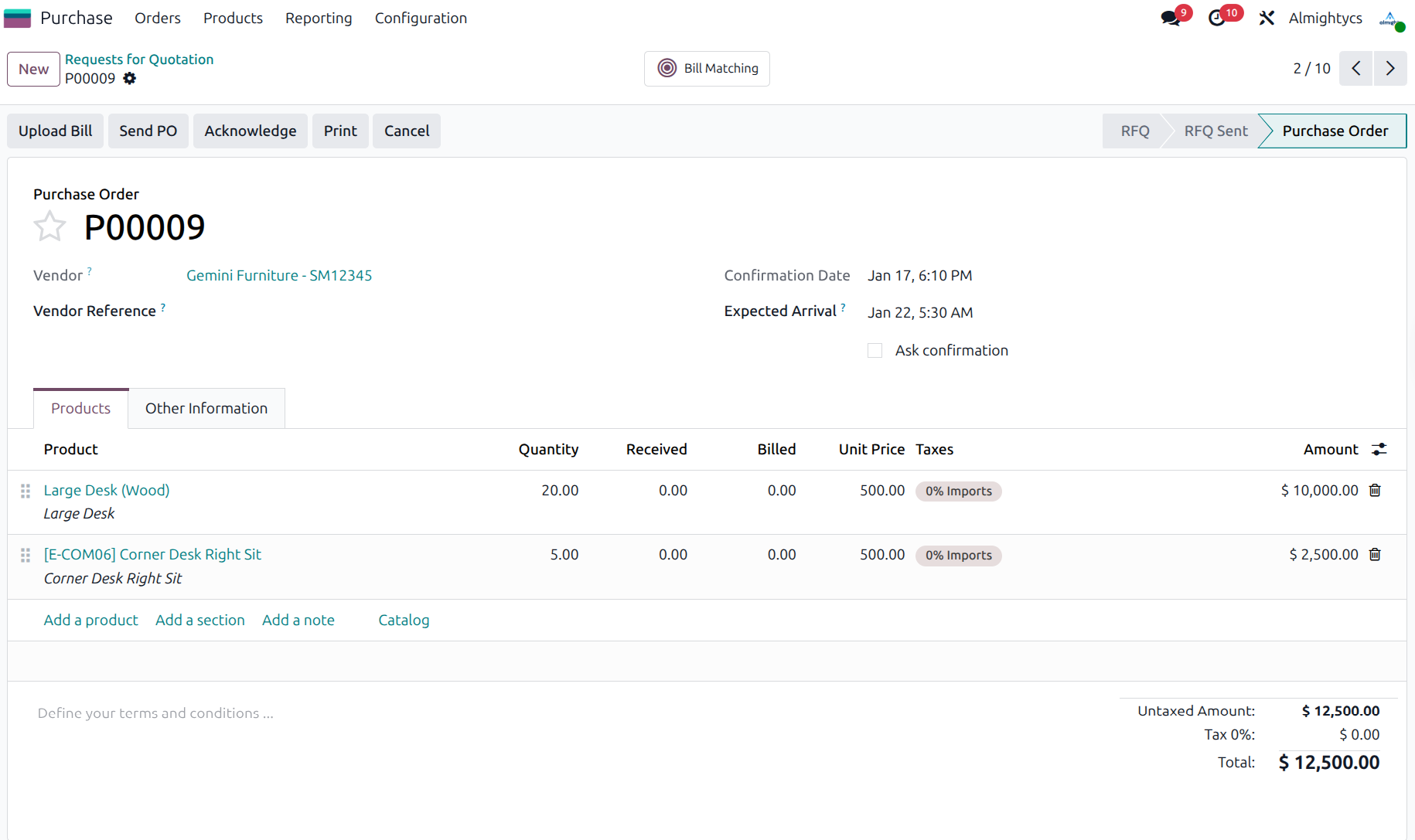Open vendor Gemini Furniture - SM12345
This screenshot has width=1415, height=840.
[279, 275]
